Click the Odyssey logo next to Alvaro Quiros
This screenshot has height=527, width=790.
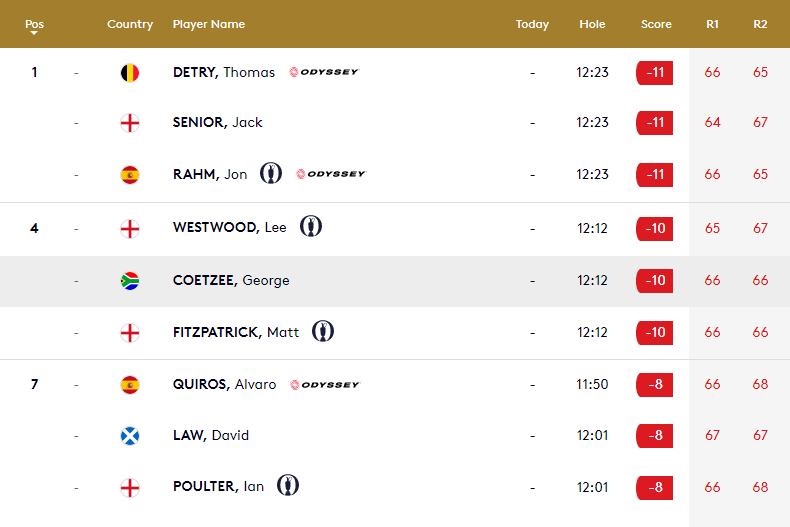click(324, 385)
